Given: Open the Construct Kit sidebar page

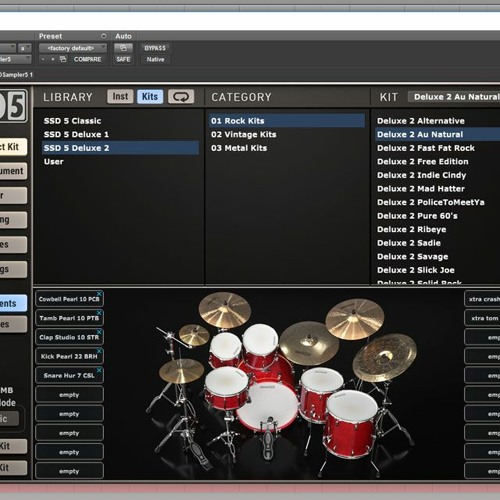Looking at the screenshot, I should click(13, 147).
